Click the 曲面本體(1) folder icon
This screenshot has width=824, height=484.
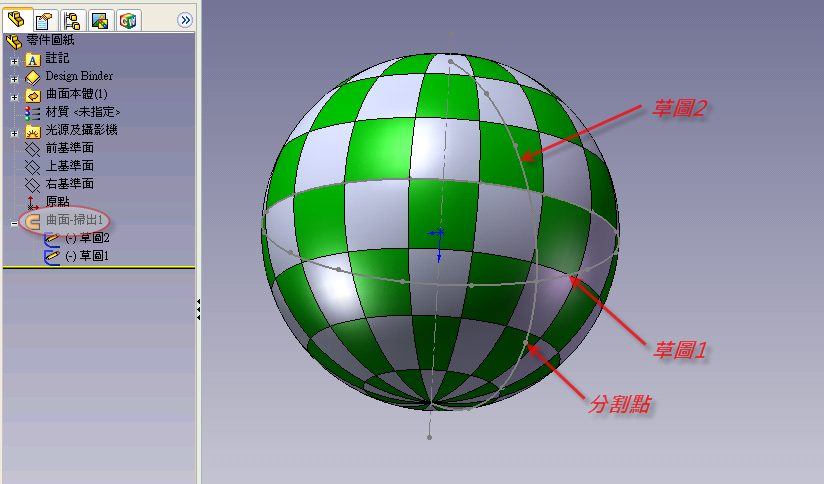[33, 96]
